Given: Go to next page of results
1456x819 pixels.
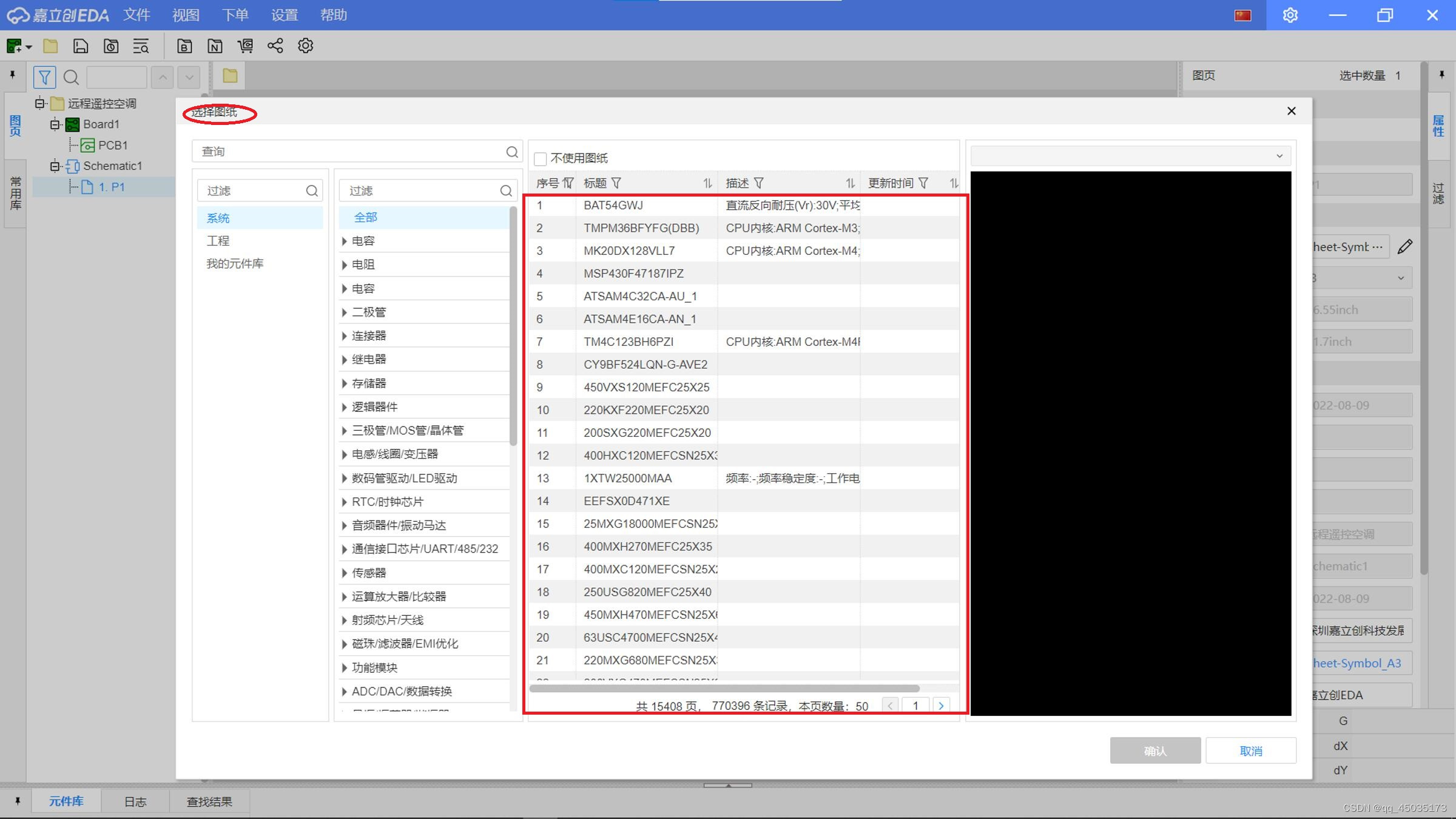Looking at the screenshot, I should 941,706.
